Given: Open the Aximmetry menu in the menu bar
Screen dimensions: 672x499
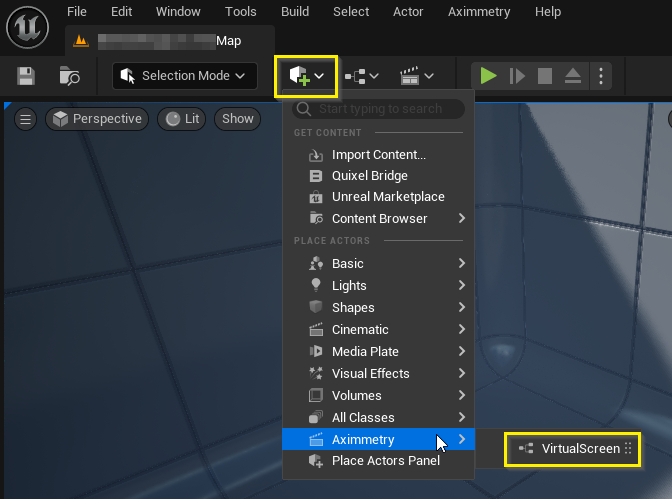Looking at the screenshot, I should [x=479, y=12].
